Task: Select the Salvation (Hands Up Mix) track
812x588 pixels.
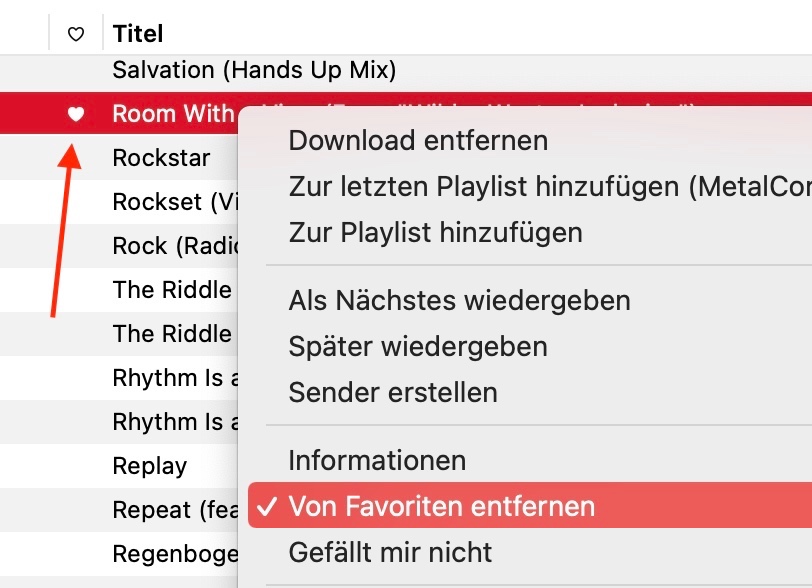Action: click(254, 70)
